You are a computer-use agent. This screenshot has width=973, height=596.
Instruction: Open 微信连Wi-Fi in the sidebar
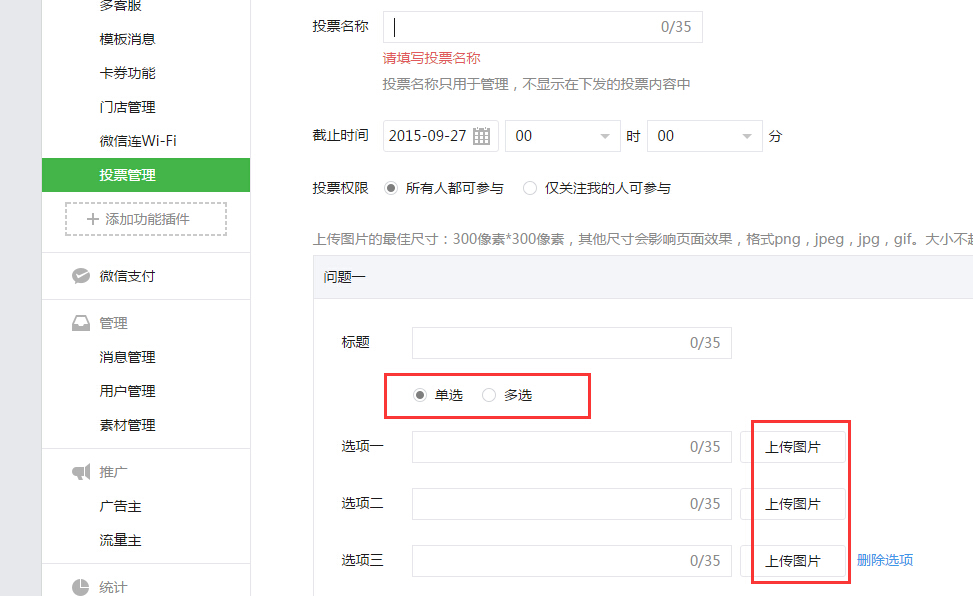point(138,141)
